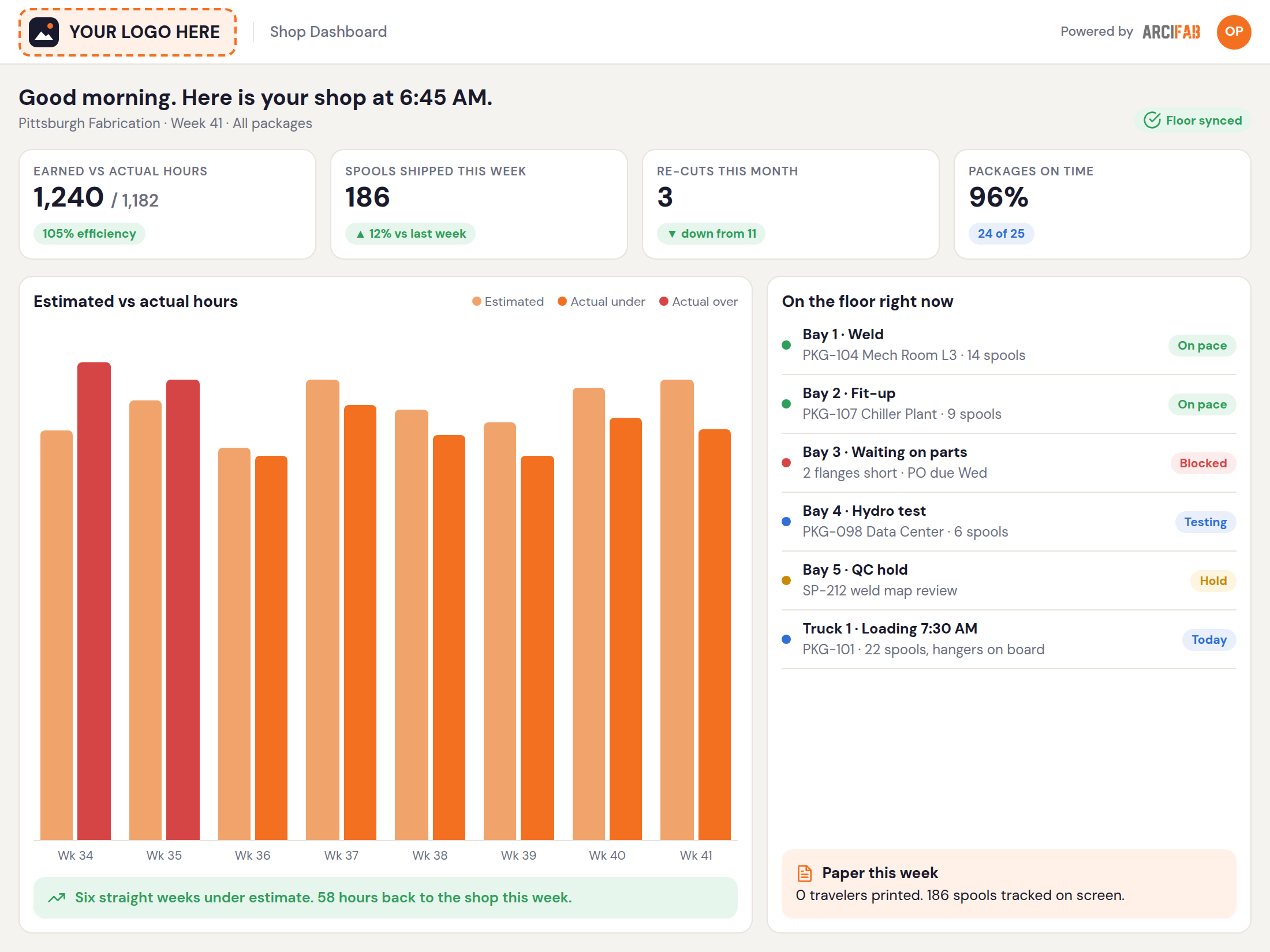The image size is (1270, 952).
Task: Click the 12% vs last week badge
Action: pyautogui.click(x=410, y=234)
